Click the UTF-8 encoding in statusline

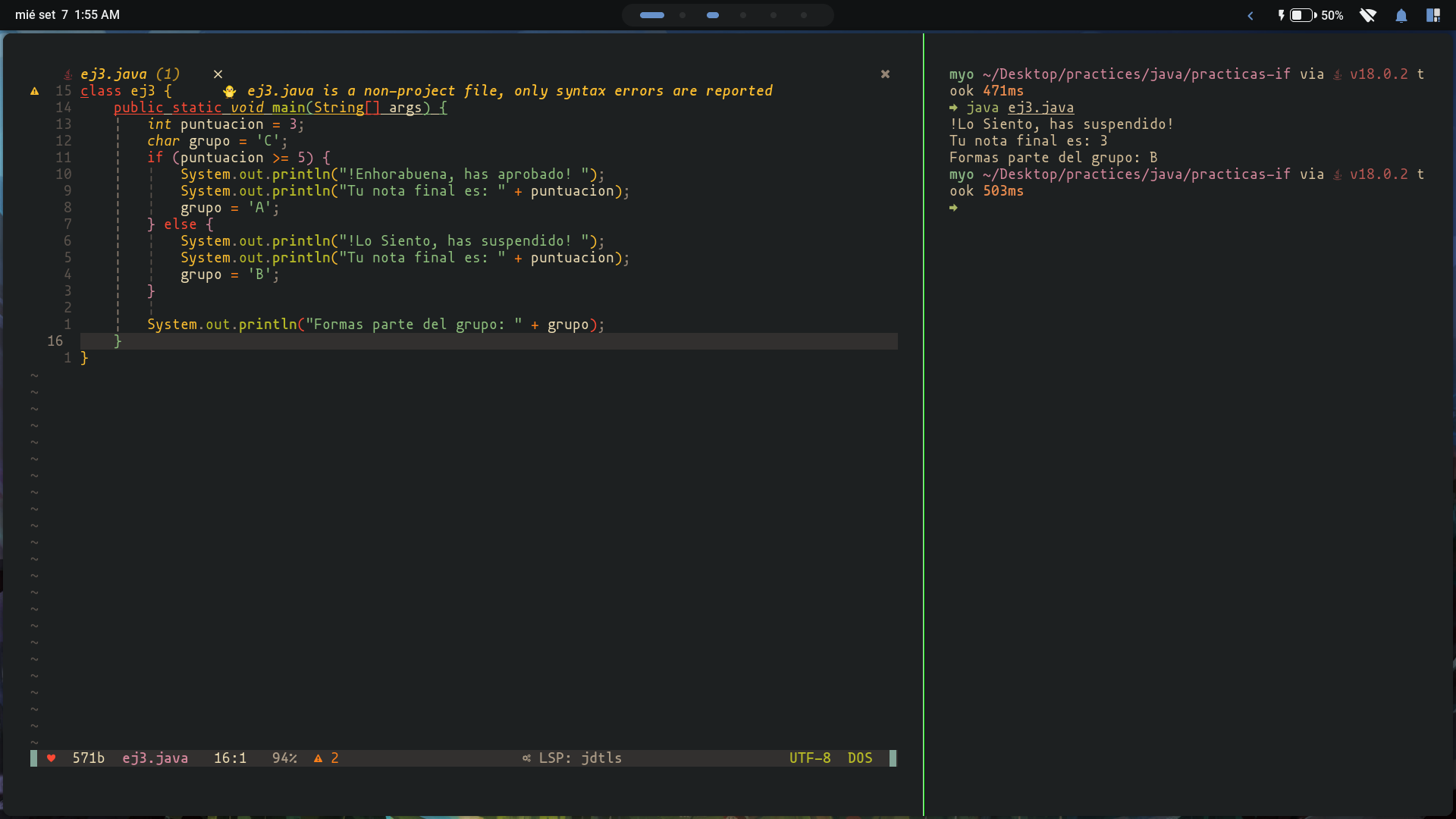click(x=810, y=758)
